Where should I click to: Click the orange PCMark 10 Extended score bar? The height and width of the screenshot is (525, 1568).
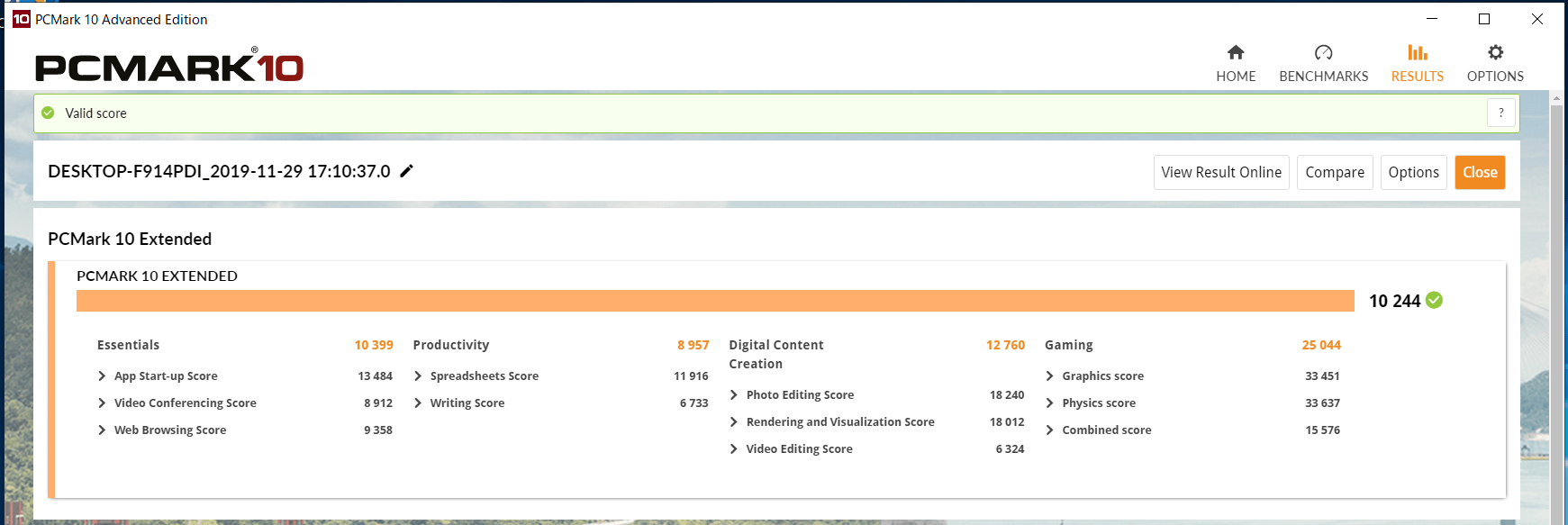coord(715,301)
